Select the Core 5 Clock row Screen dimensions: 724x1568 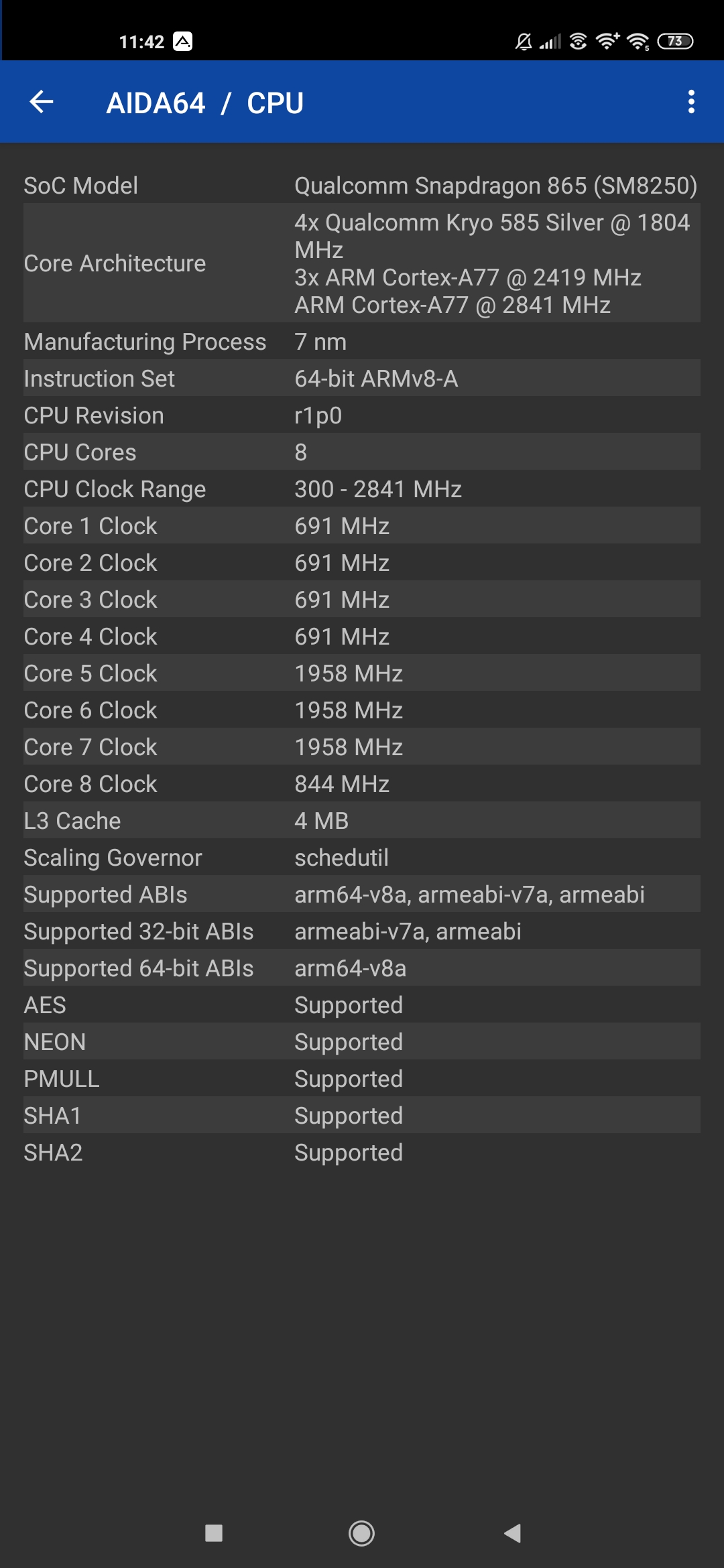coord(362,673)
